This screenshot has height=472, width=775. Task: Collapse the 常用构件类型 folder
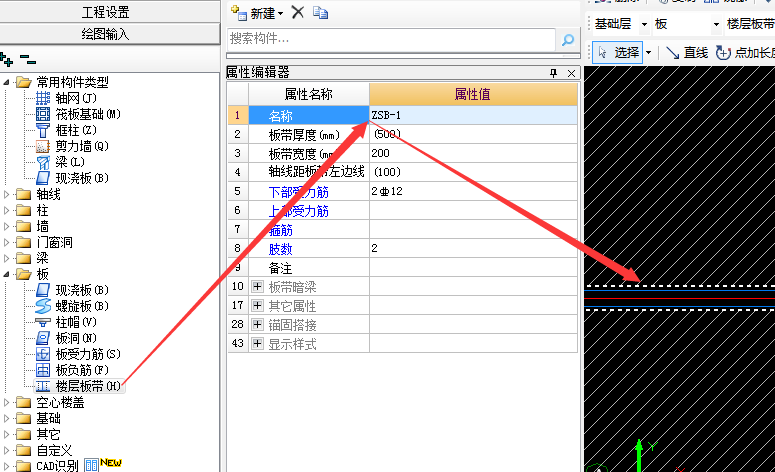[6, 82]
